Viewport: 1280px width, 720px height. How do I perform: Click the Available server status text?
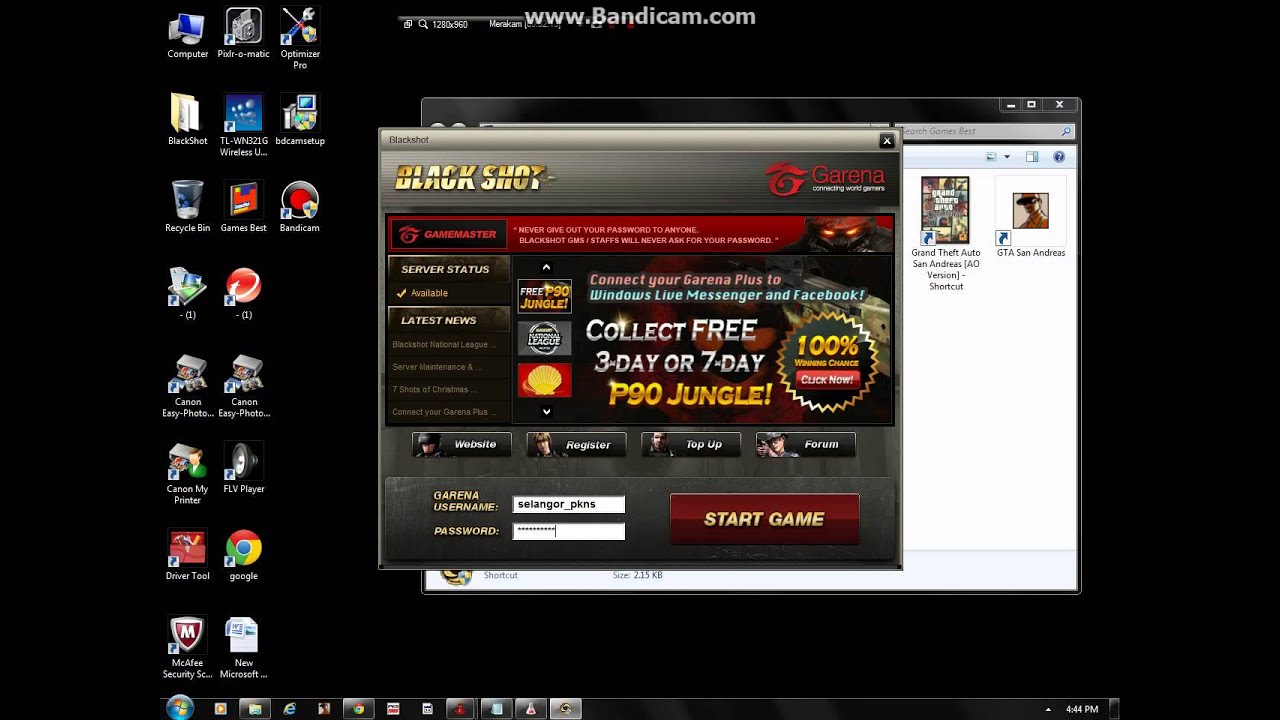pyautogui.click(x=429, y=293)
